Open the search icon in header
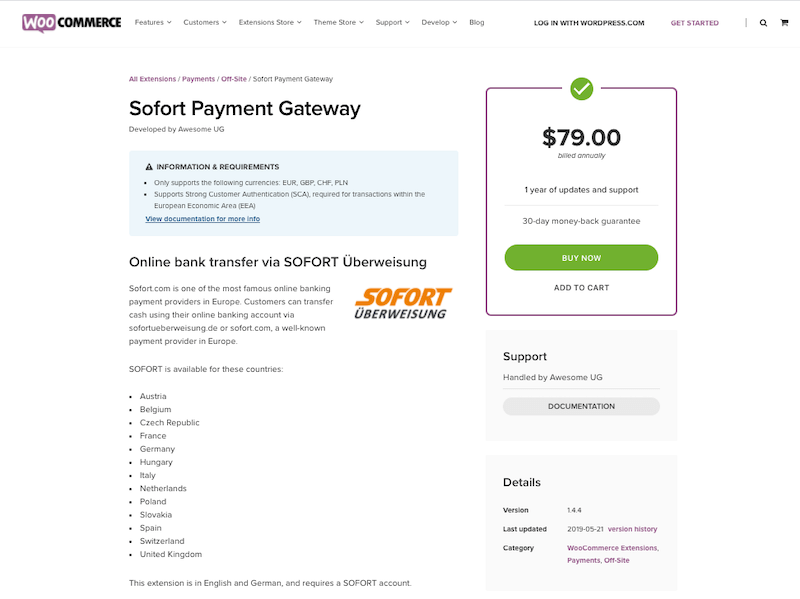 pyautogui.click(x=764, y=23)
